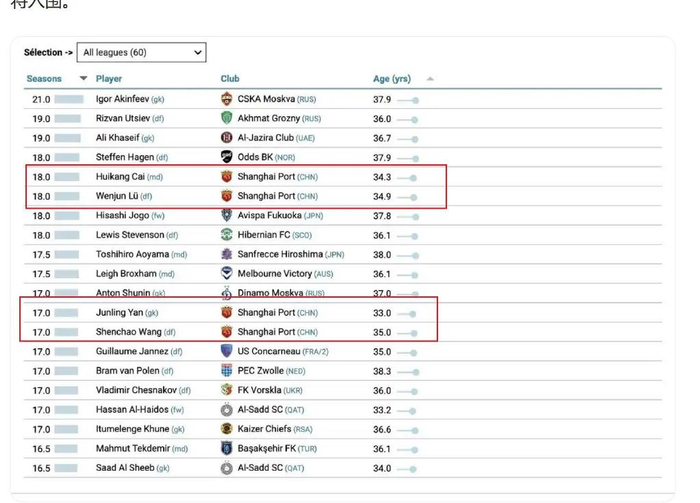
Task: Click the PEC Zwolle club crest
Action: (x=227, y=371)
